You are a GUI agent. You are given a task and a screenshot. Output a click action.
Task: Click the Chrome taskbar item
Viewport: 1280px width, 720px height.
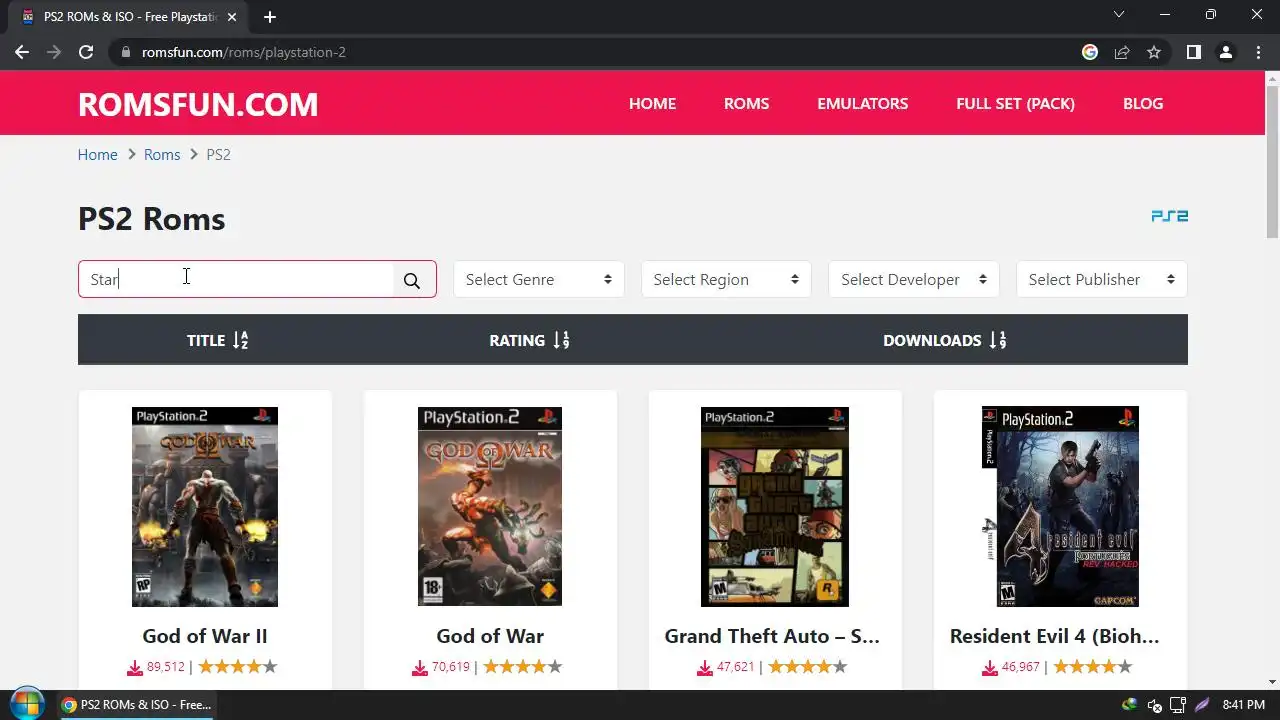(137, 705)
